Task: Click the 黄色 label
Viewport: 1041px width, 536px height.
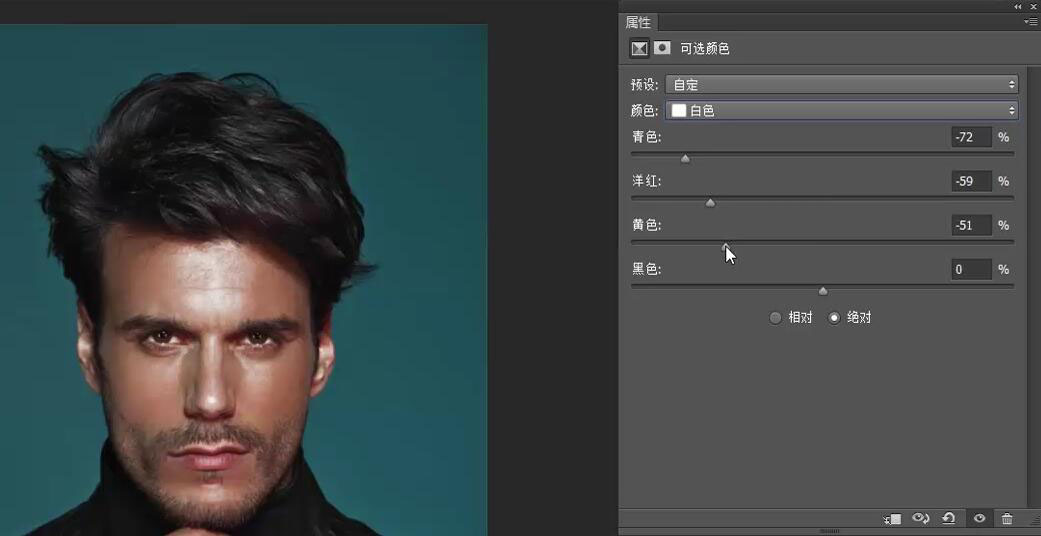Action: (646, 225)
